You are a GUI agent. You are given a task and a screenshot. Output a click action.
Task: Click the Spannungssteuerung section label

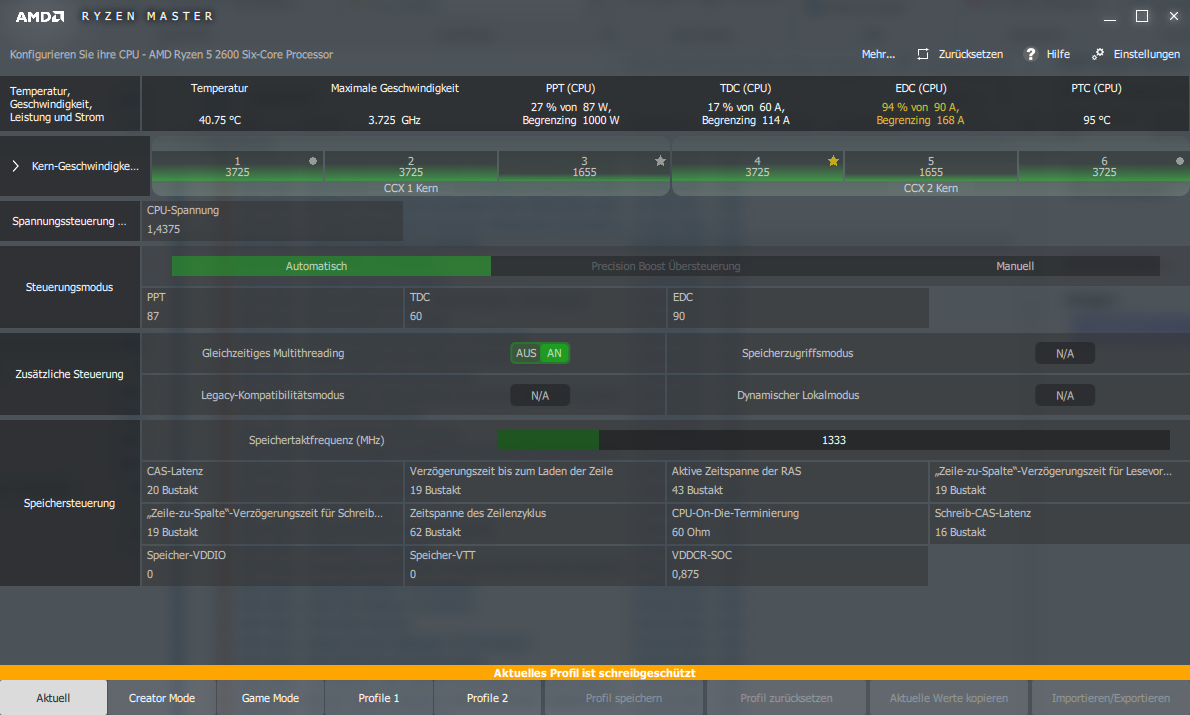click(x=69, y=221)
